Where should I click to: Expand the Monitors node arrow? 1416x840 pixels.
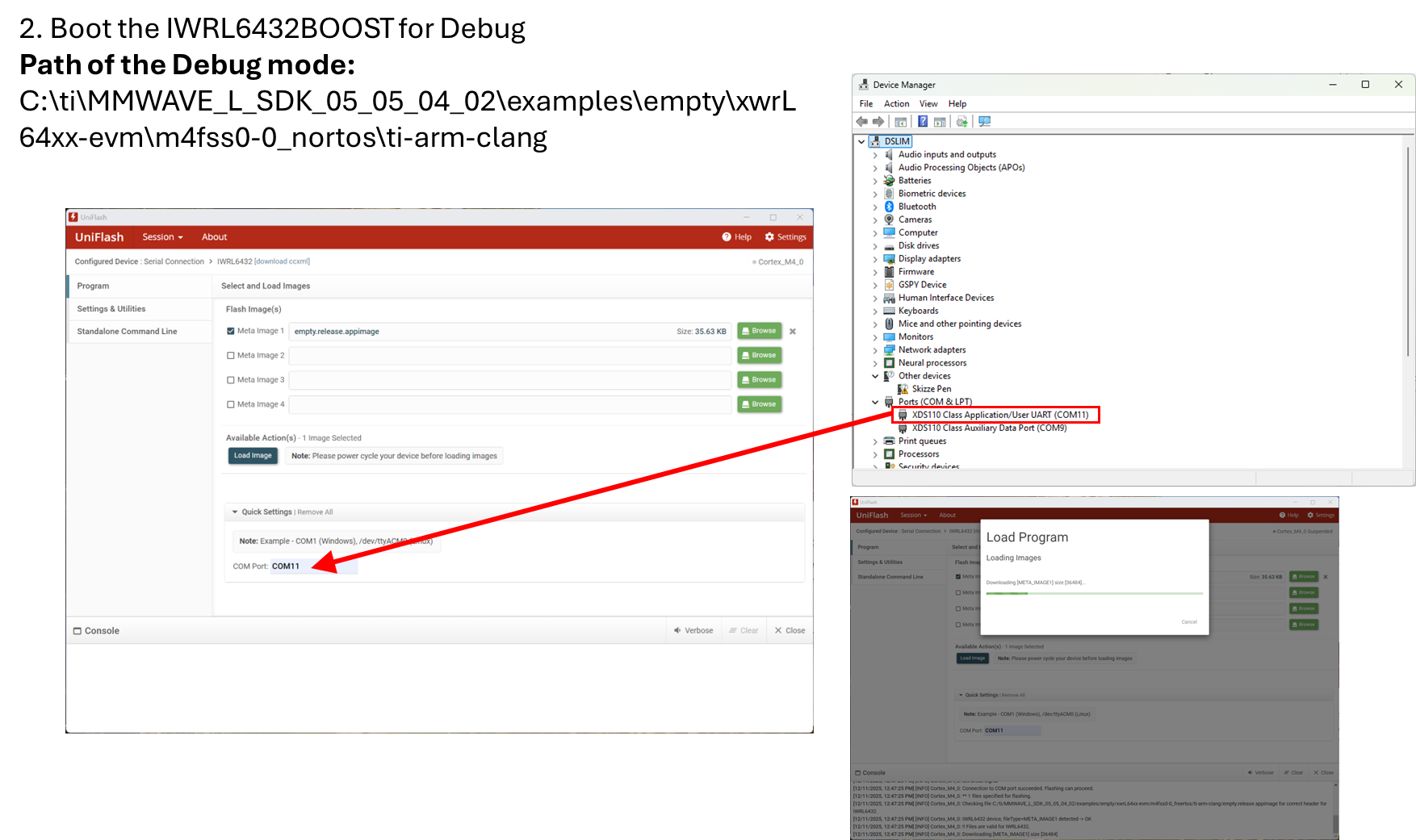point(875,337)
